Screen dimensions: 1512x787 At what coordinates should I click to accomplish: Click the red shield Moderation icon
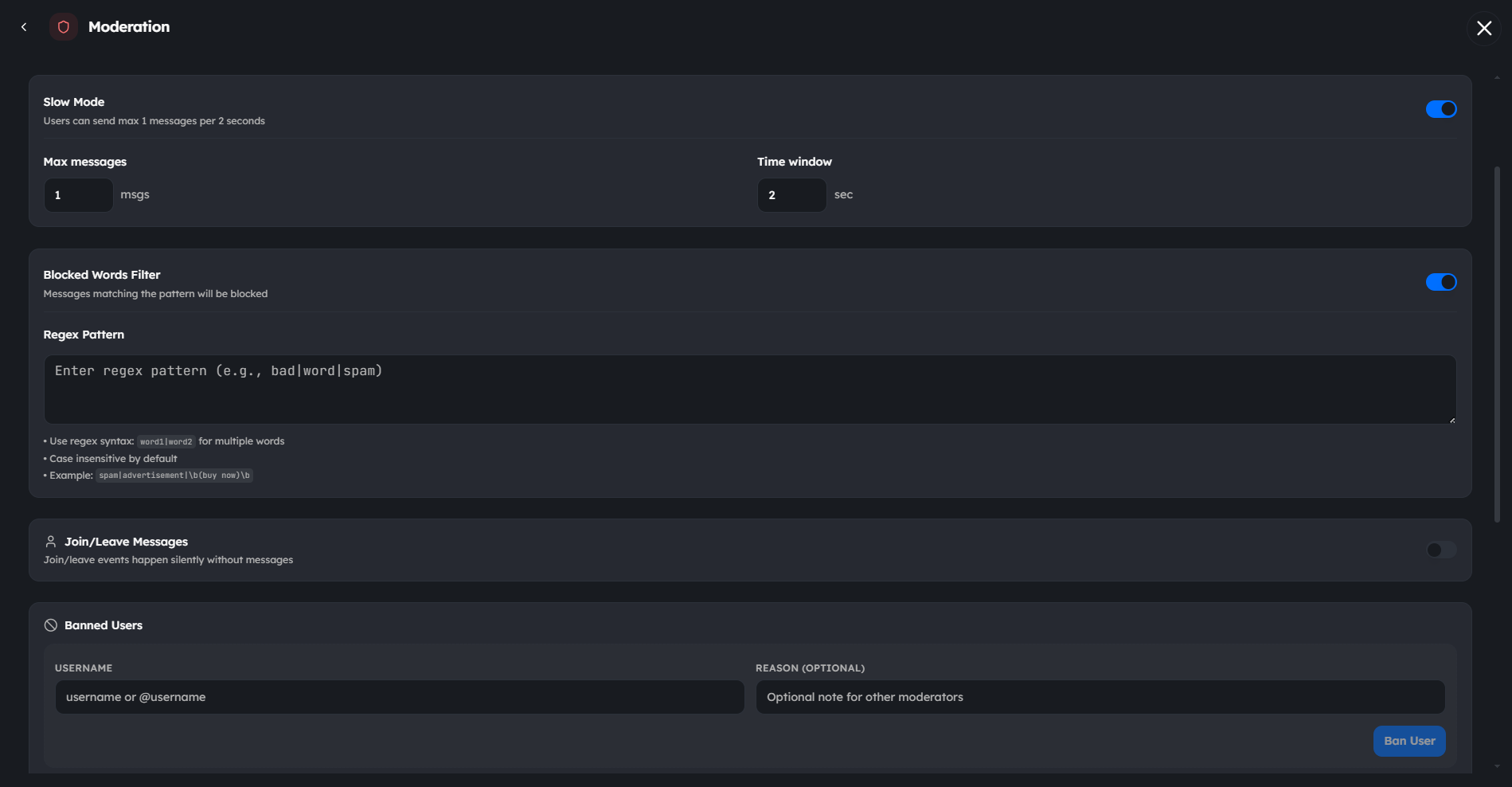coord(63,26)
